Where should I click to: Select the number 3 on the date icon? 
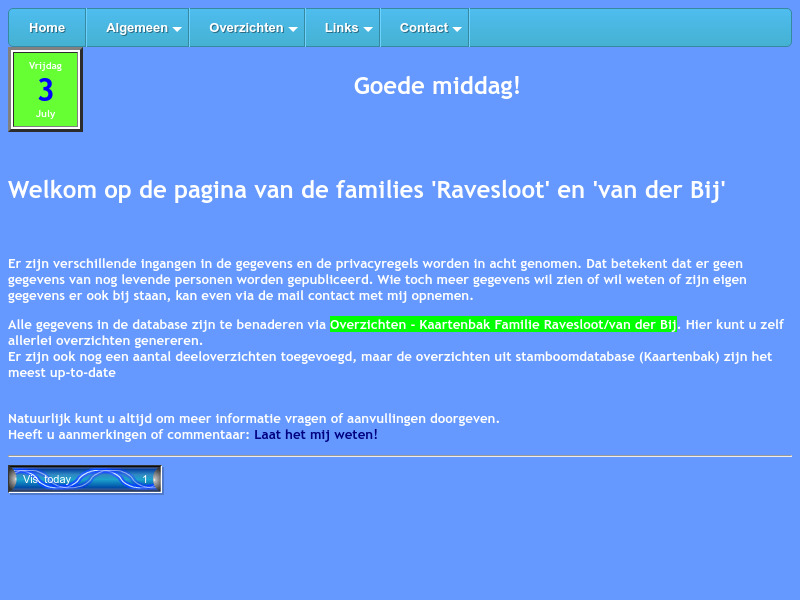pos(45,90)
